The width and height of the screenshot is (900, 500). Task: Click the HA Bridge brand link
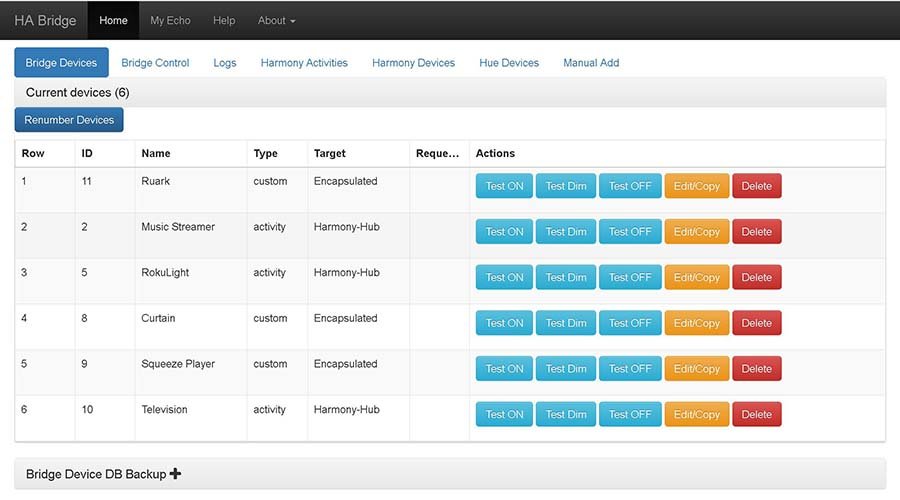45,20
